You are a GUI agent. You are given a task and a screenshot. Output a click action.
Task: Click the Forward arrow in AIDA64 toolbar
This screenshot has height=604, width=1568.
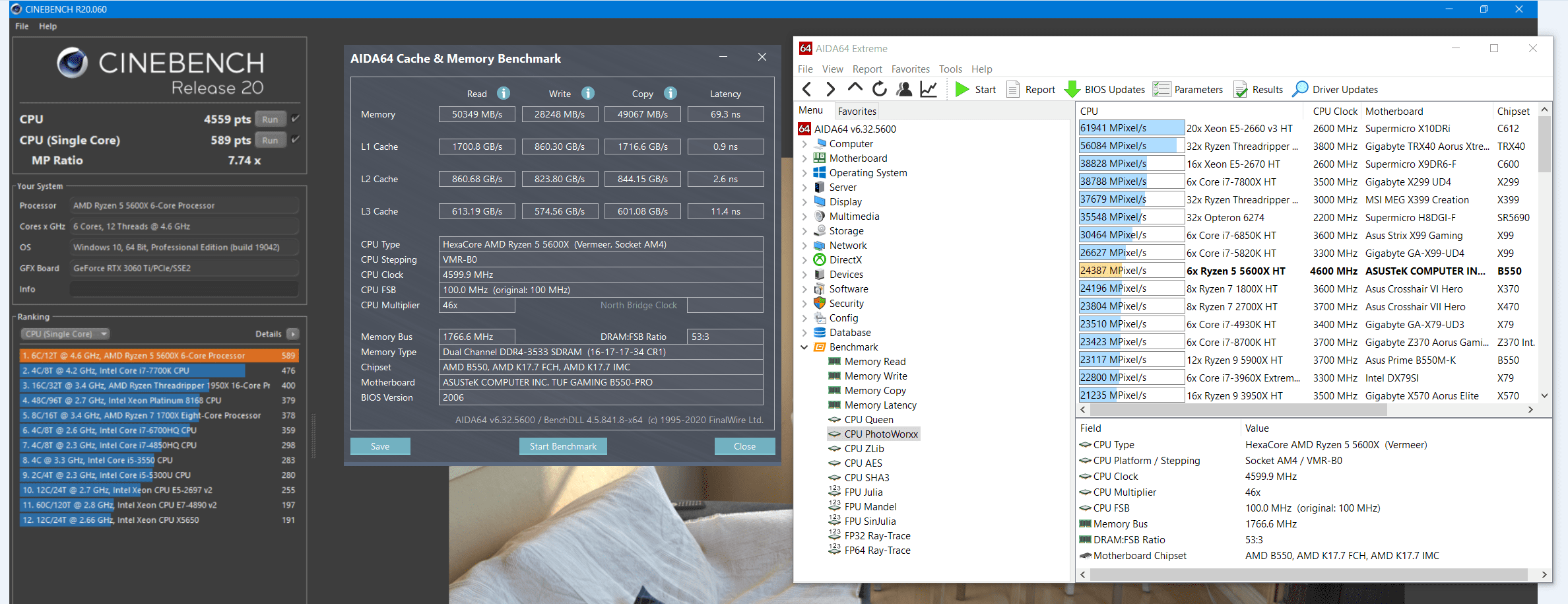pos(830,89)
